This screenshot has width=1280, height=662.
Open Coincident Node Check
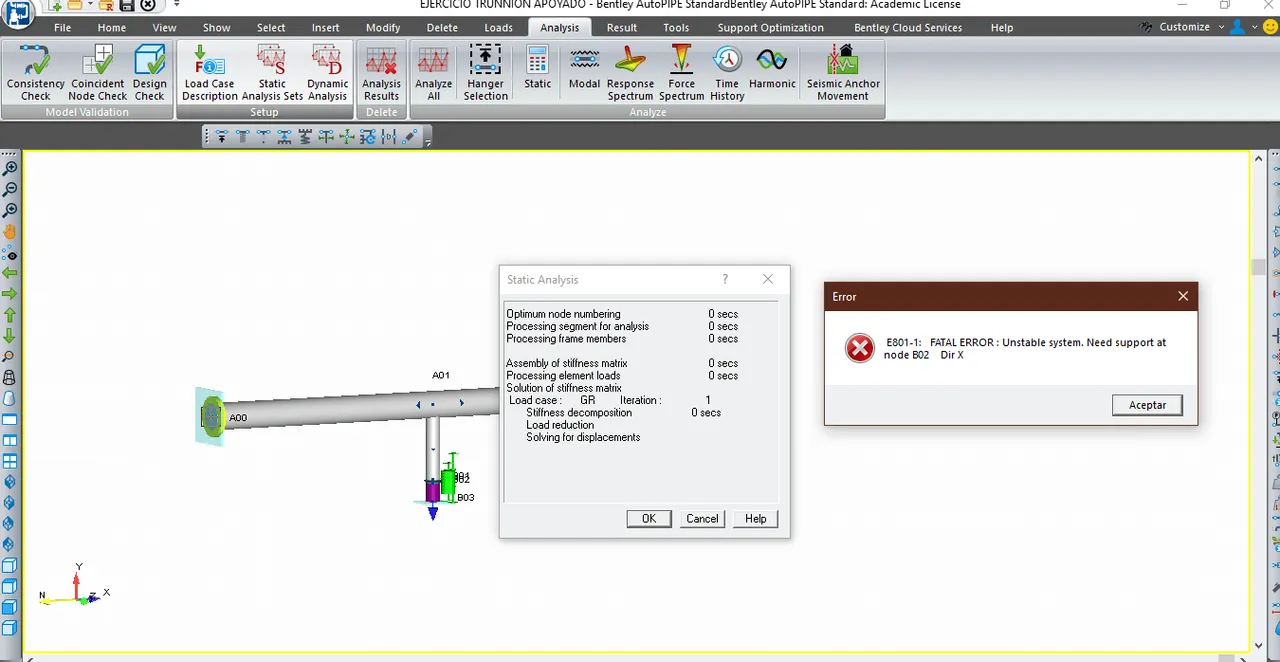pyautogui.click(x=98, y=73)
